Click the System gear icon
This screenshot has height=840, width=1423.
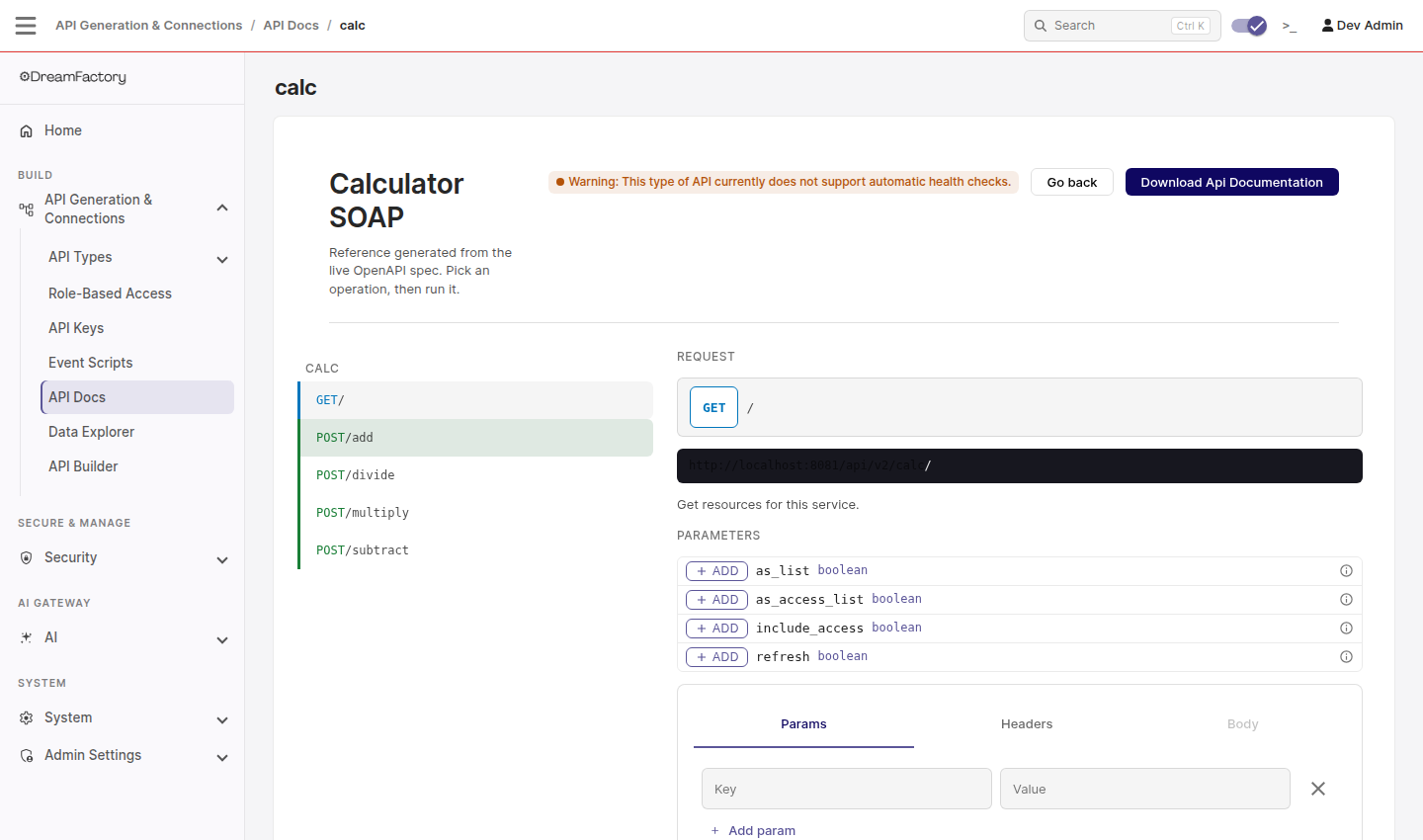(x=27, y=717)
